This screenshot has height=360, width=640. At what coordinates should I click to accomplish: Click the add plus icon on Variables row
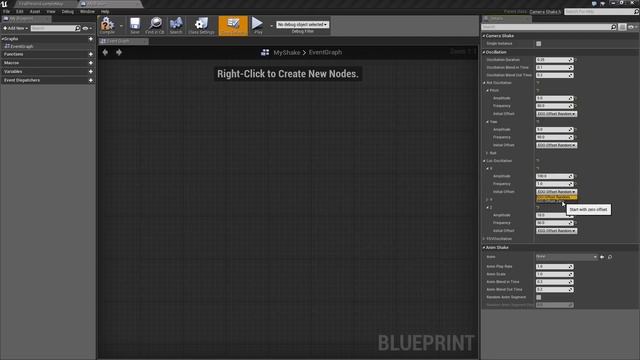click(x=91, y=71)
